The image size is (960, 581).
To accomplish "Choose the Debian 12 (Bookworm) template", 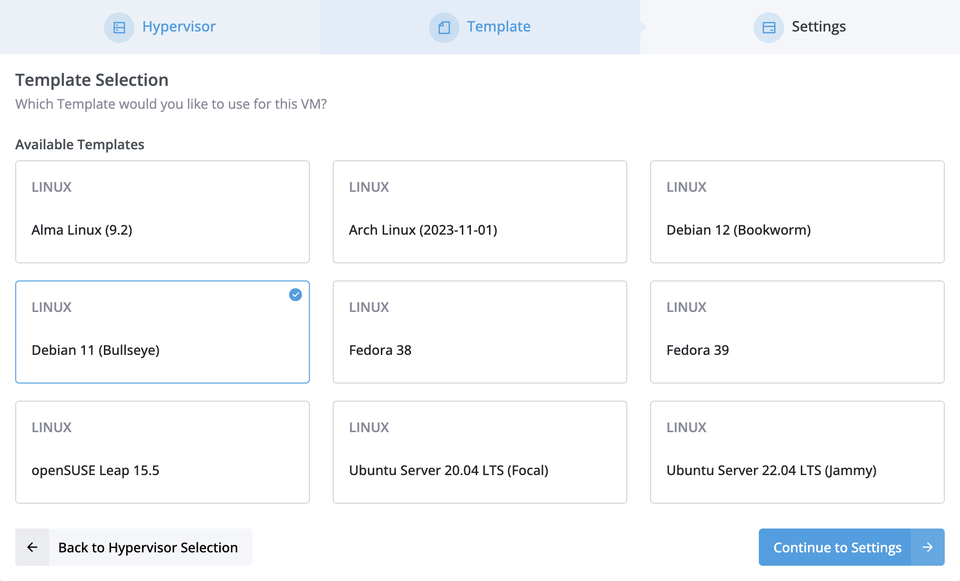I will (797, 212).
